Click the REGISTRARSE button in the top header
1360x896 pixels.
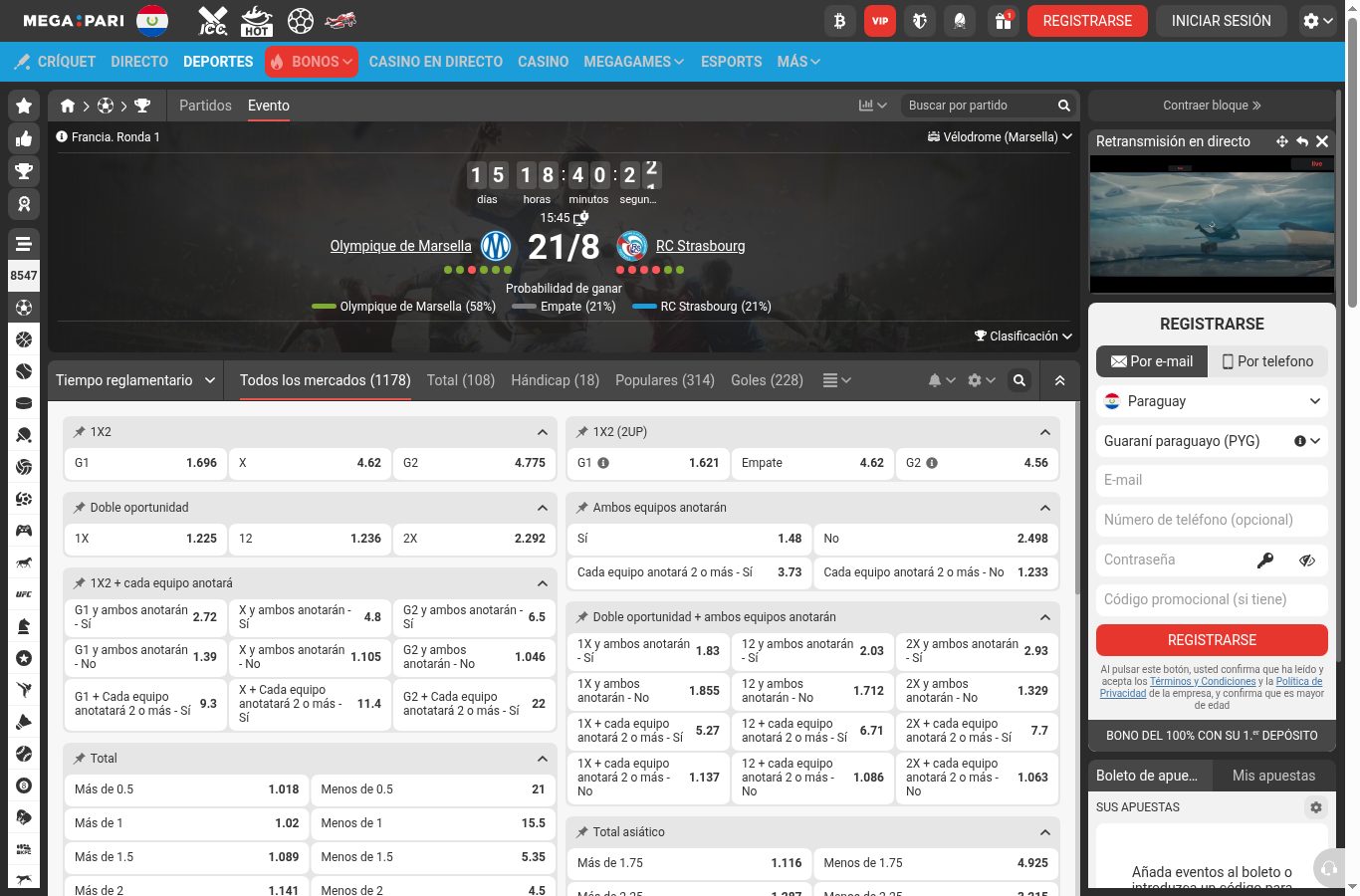(x=1087, y=21)
